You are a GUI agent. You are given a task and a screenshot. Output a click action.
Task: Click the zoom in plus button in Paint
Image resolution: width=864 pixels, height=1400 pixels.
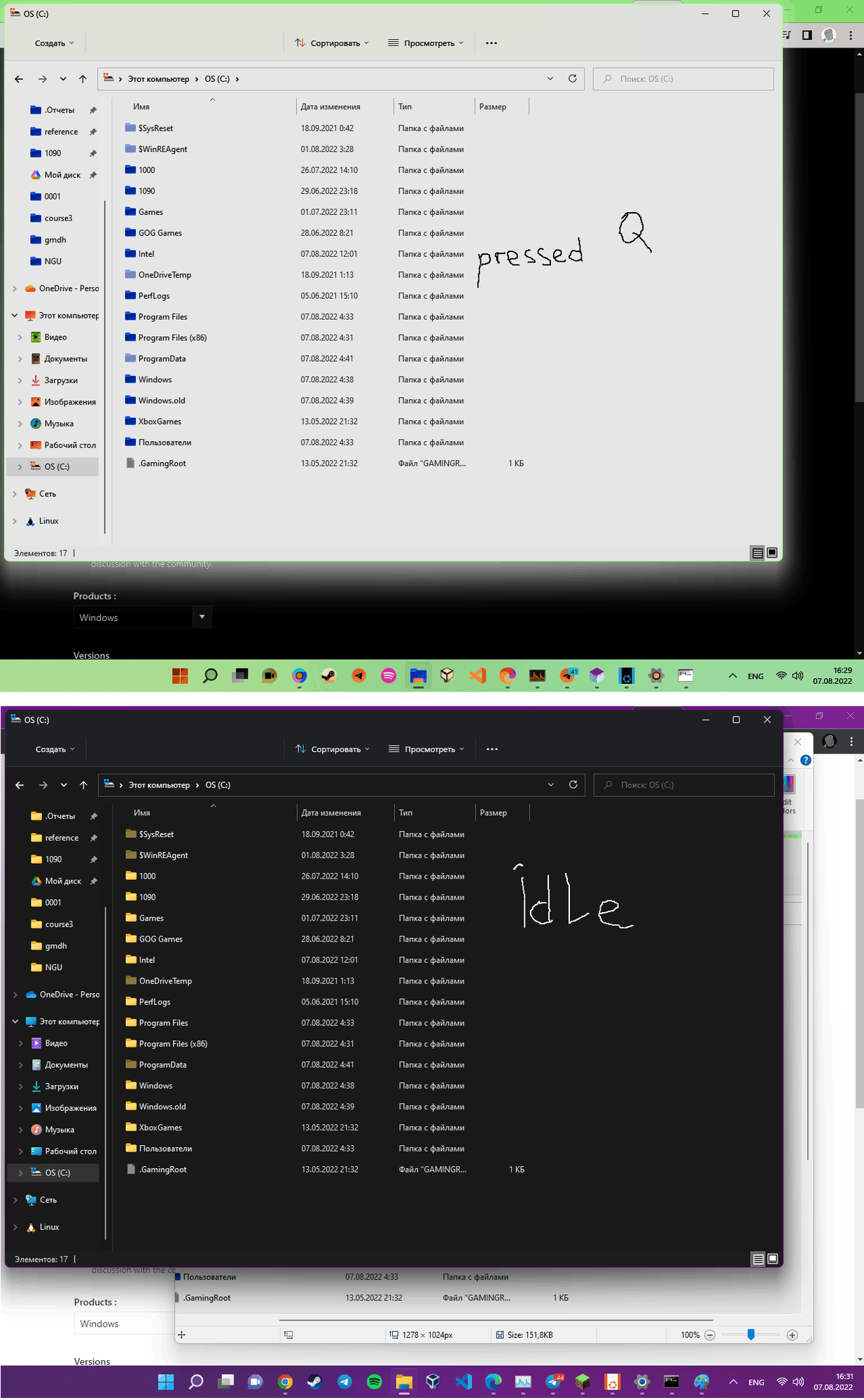click(792, 1335)
